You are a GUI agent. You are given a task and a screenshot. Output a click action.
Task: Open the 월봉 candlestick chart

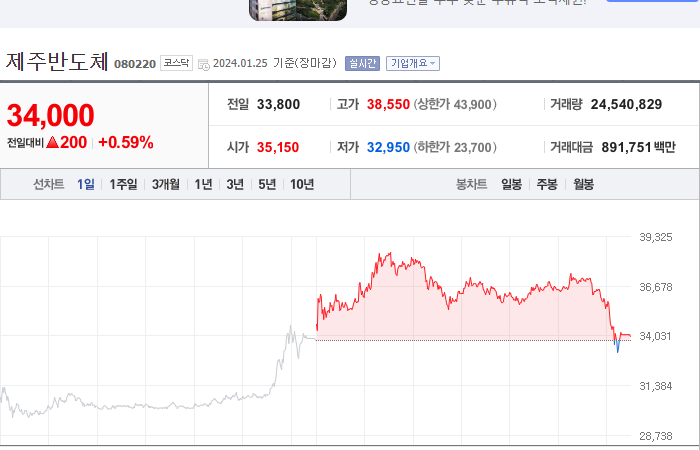tap(583, 184)
